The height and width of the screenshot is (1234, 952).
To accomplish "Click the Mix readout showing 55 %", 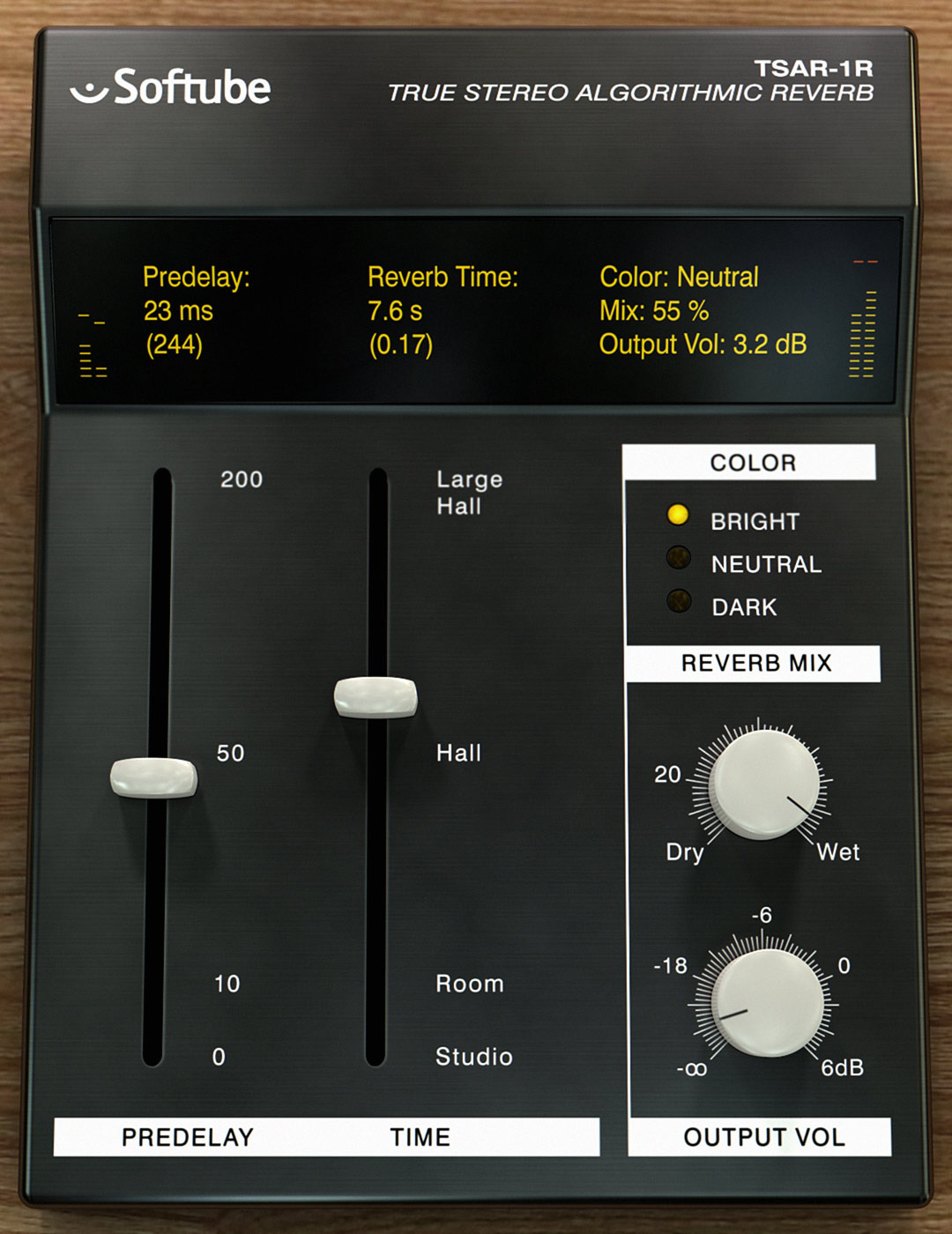I will [x=654, y=310].
